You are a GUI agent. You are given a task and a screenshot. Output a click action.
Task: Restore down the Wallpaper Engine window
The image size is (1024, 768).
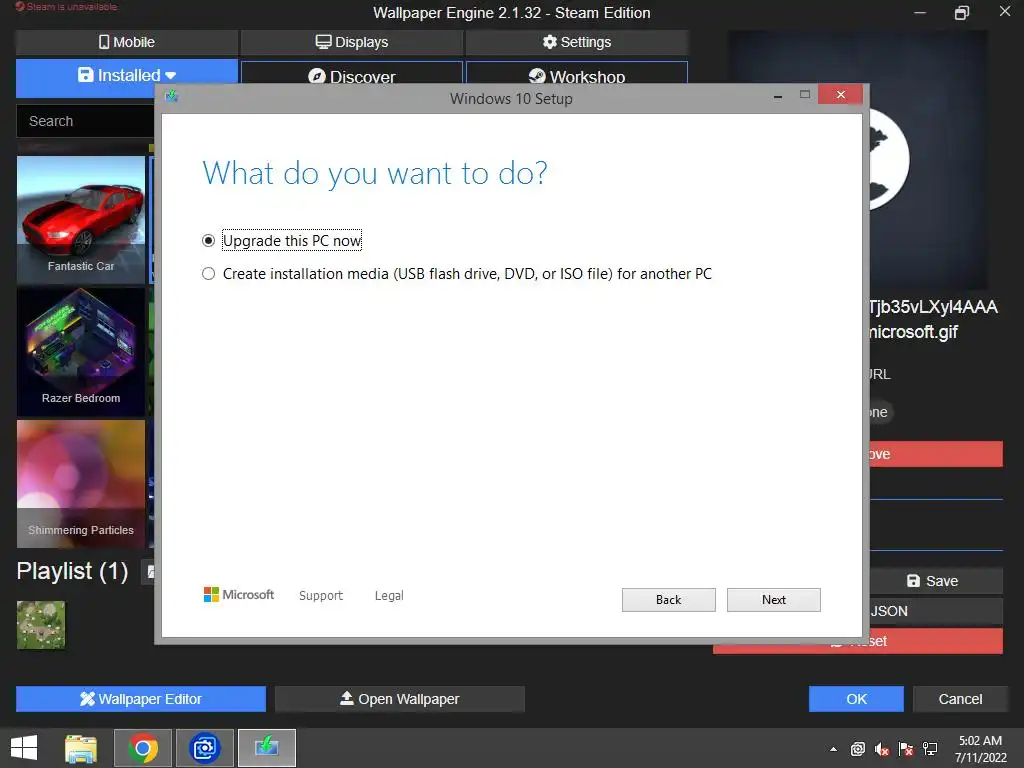961,12
